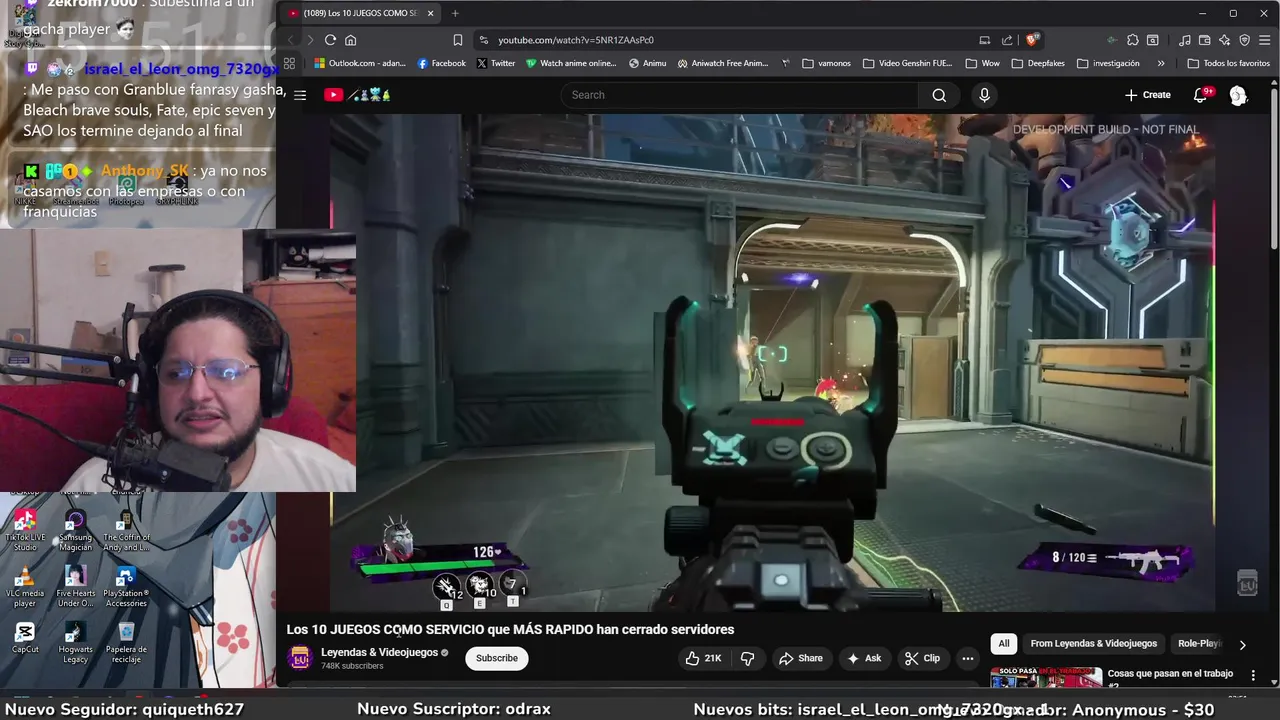Open a new browser tab
This screenshot has width=1280, height=720.
(x=455, y=13)
